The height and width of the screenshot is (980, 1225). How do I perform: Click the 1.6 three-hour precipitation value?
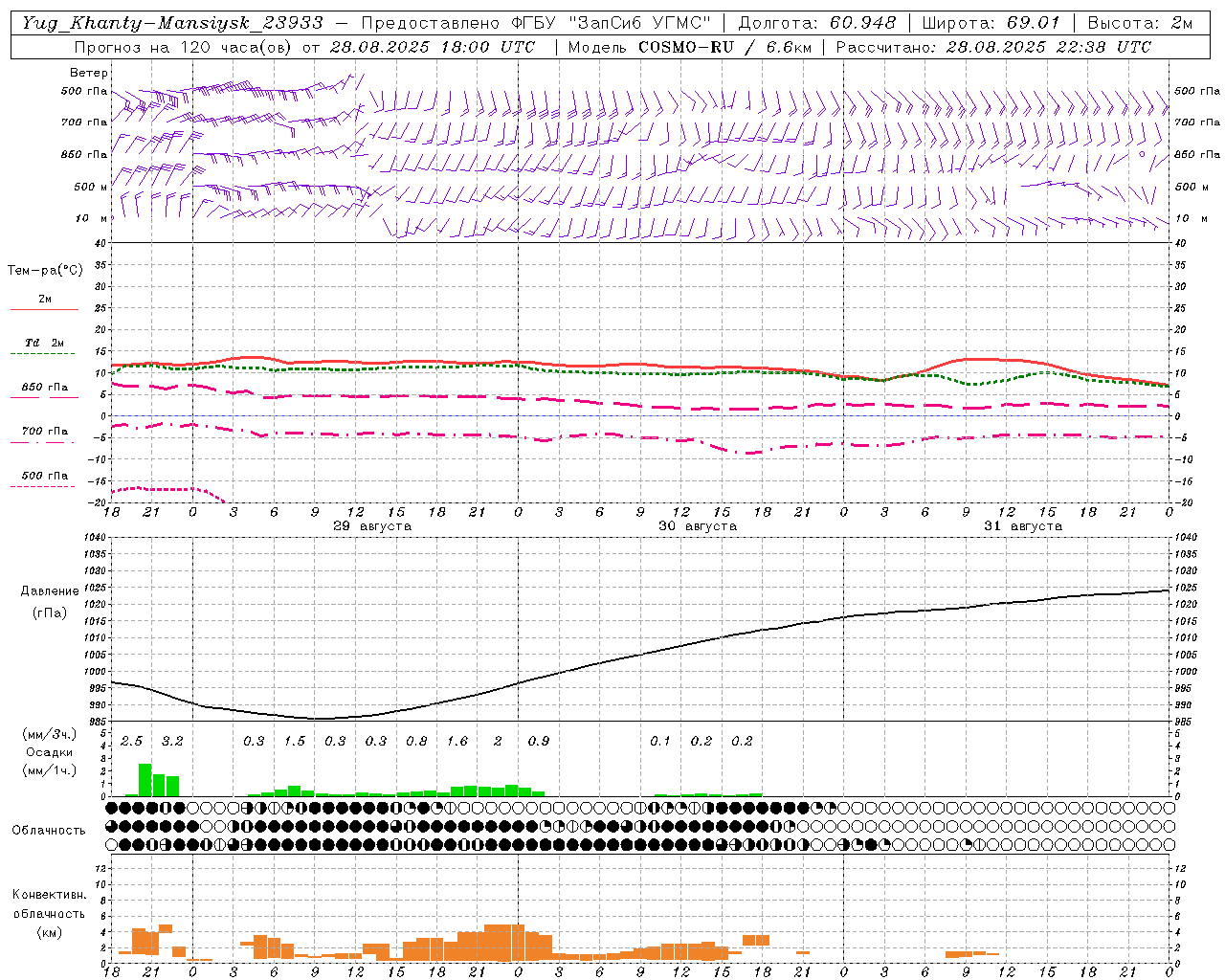coord(457,741)
